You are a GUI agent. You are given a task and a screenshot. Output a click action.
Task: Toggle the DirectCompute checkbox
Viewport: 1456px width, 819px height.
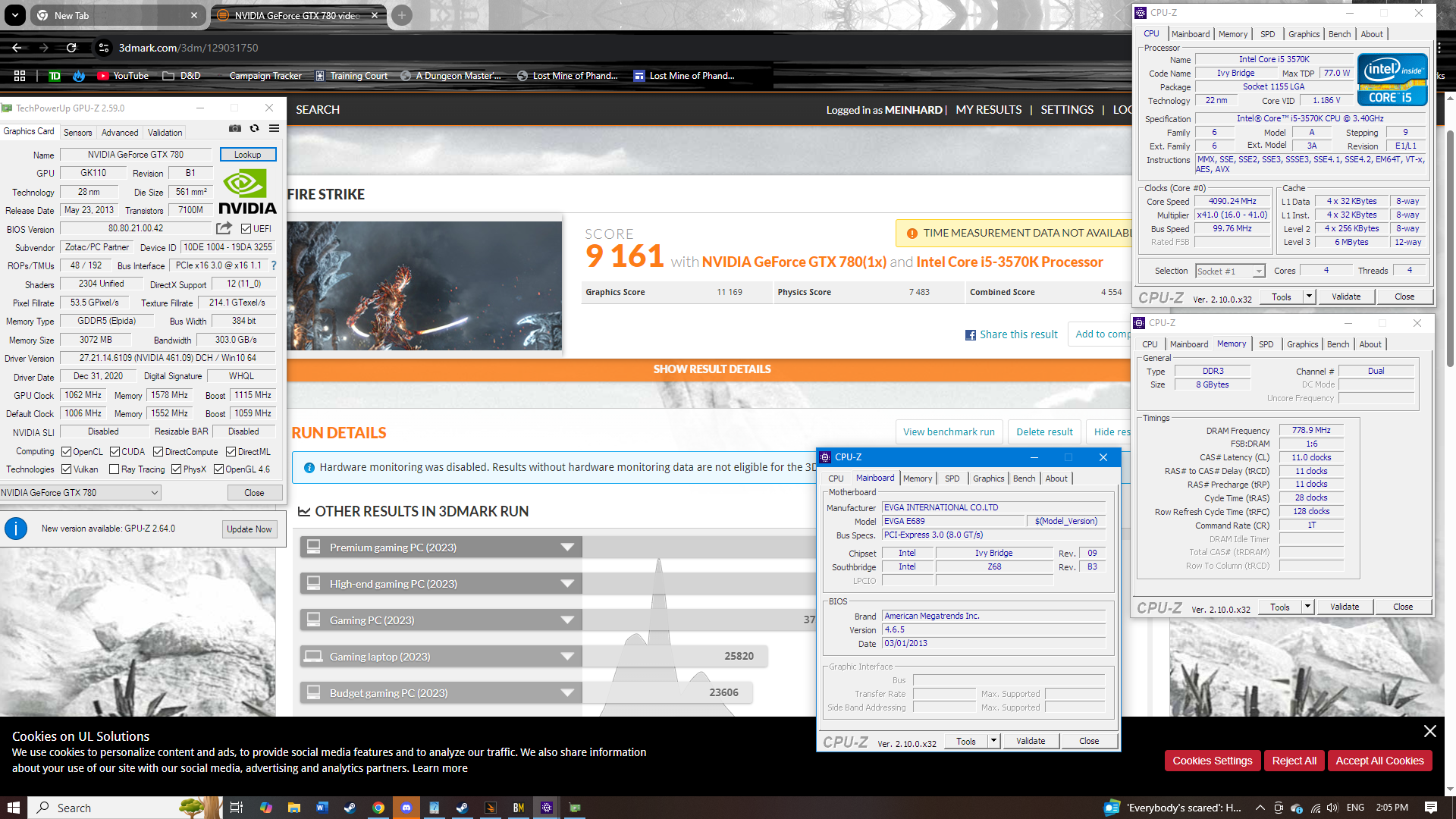pos(158,451)
